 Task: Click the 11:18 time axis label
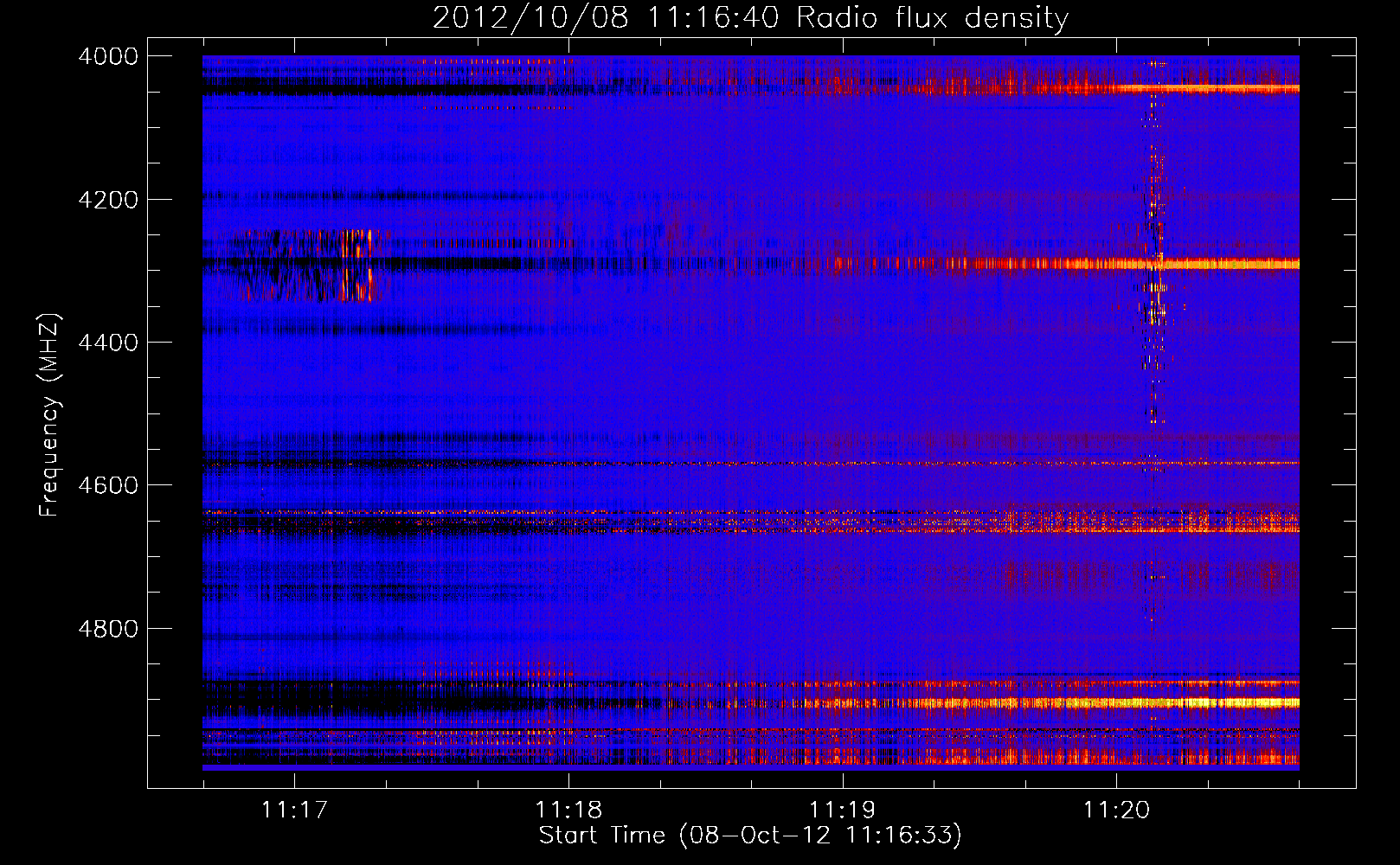[568, 810]
